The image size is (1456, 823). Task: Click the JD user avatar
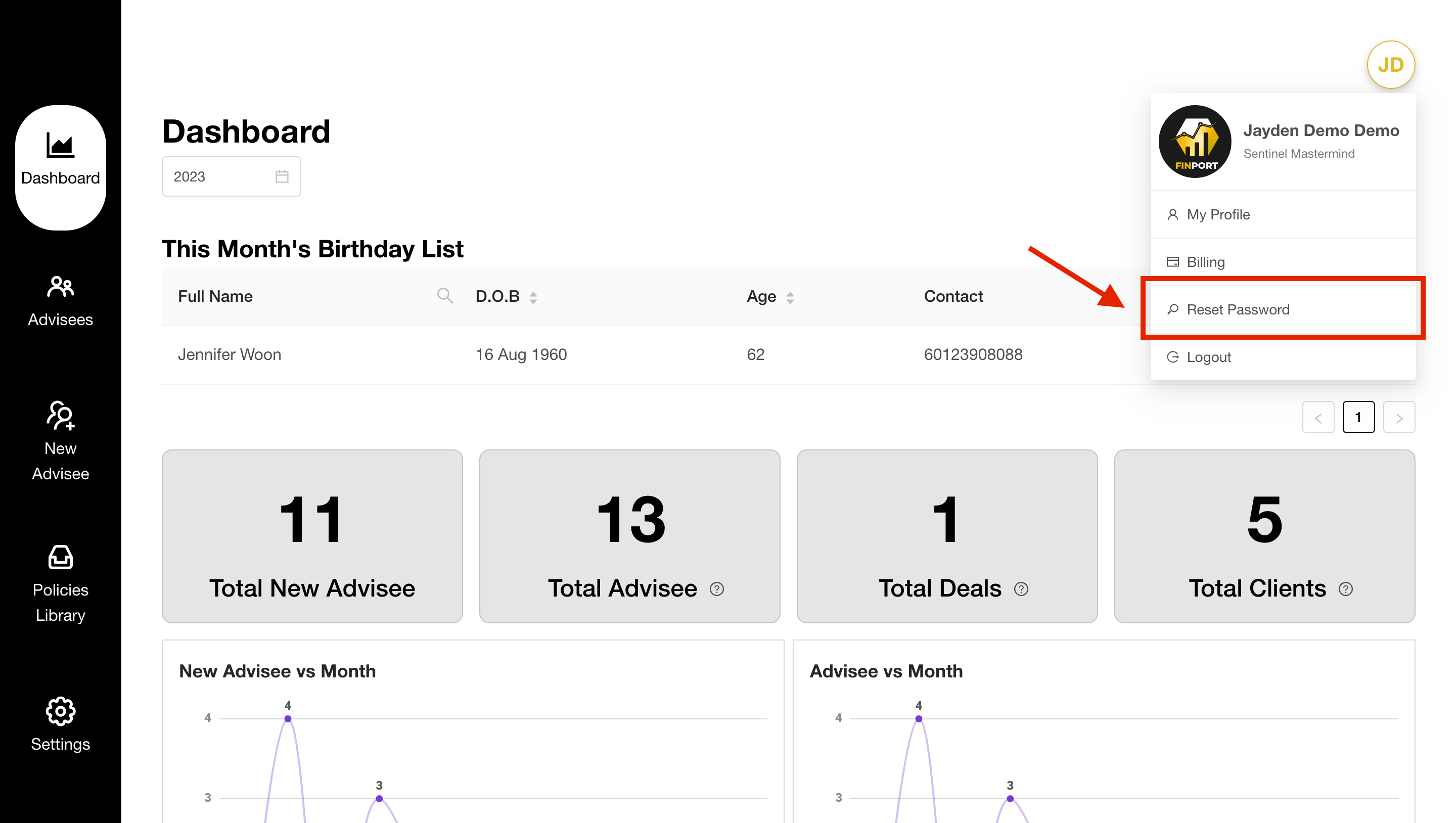click(1390, 65)
